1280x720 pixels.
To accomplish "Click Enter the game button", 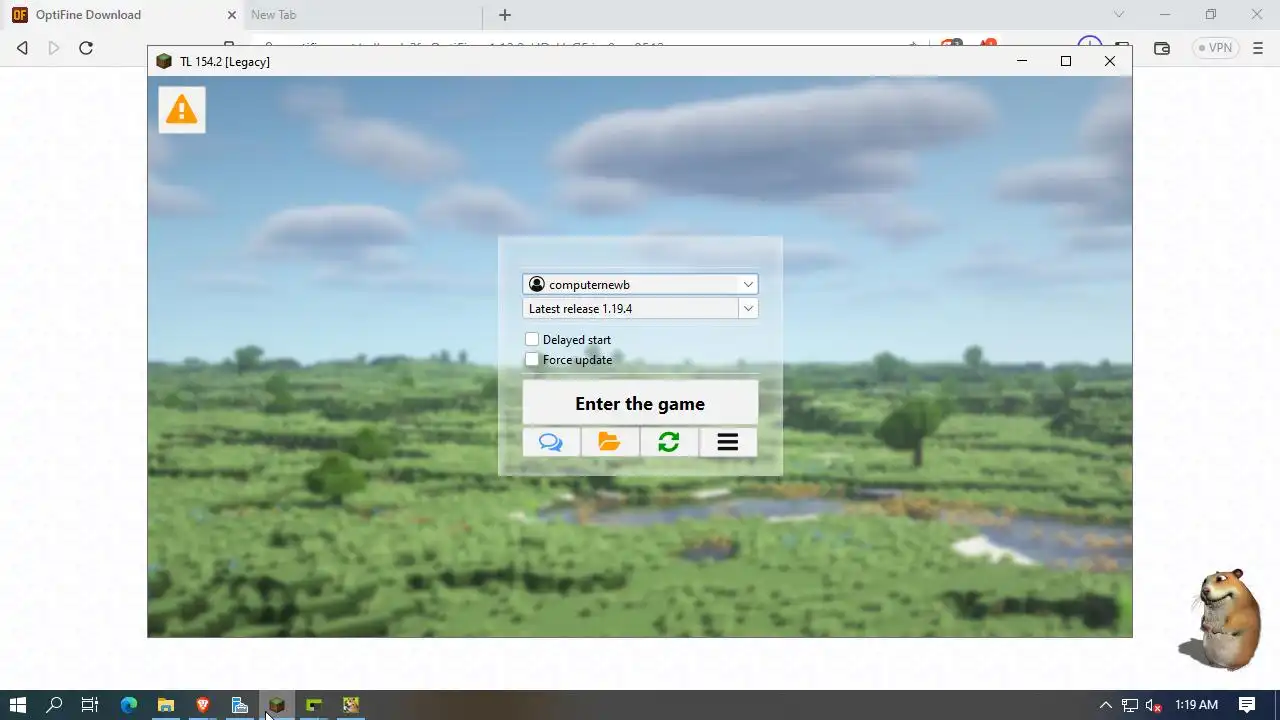I will pyautogui.click(x=640, y=403).
